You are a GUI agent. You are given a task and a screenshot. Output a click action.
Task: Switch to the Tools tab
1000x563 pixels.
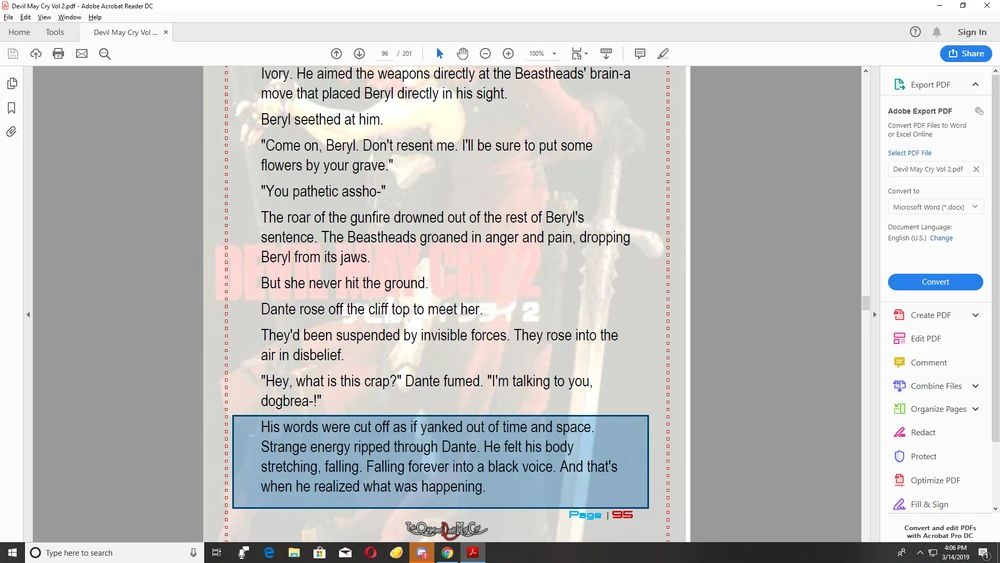tap(55, 32)
